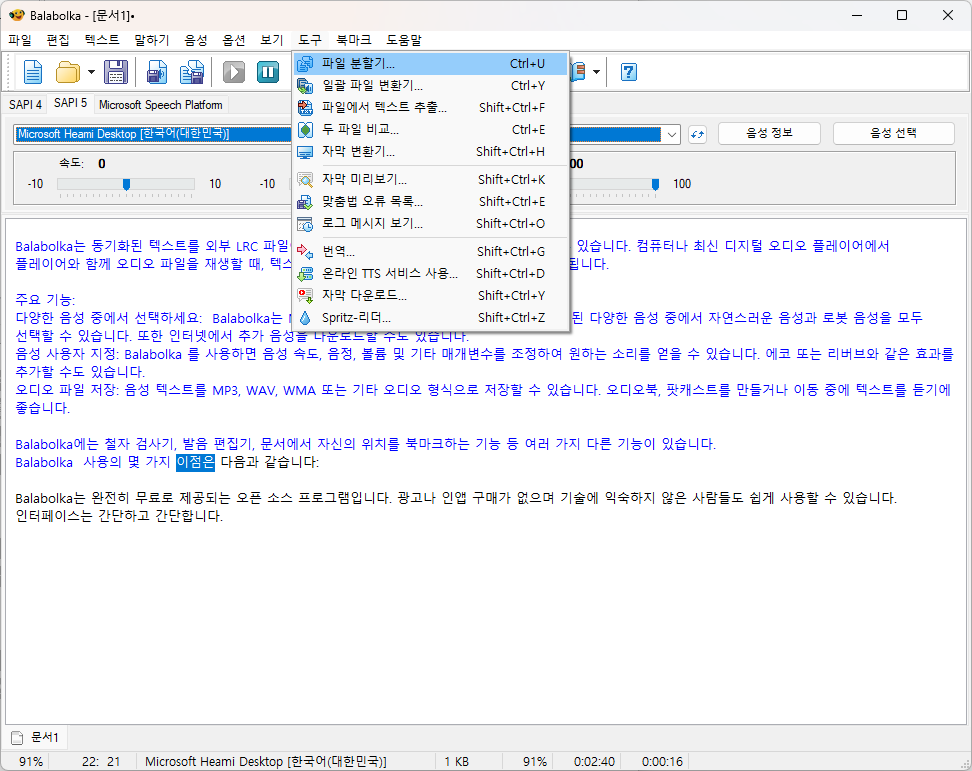
Task: Open the 텍스트 menu
Action: 102,40
